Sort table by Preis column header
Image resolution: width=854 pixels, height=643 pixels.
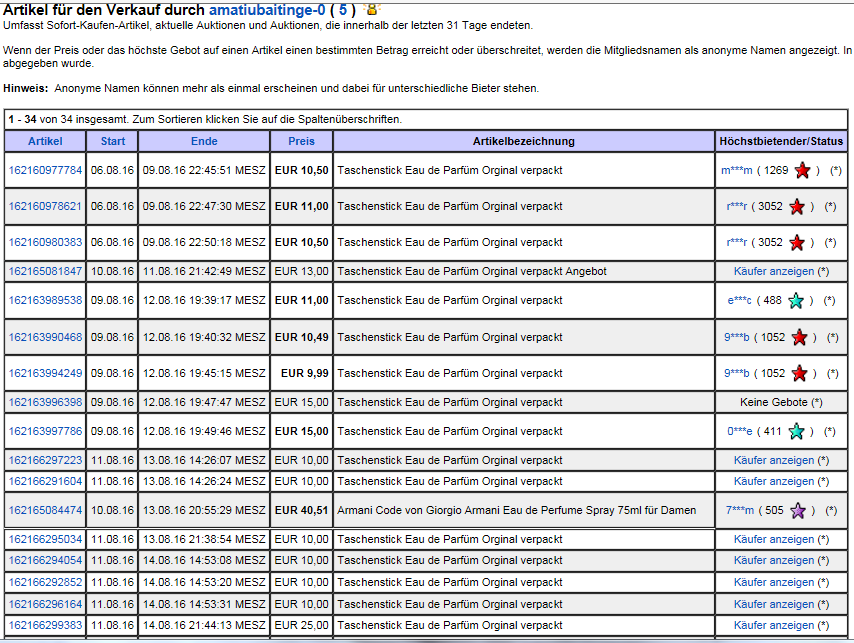click(301, 141)
